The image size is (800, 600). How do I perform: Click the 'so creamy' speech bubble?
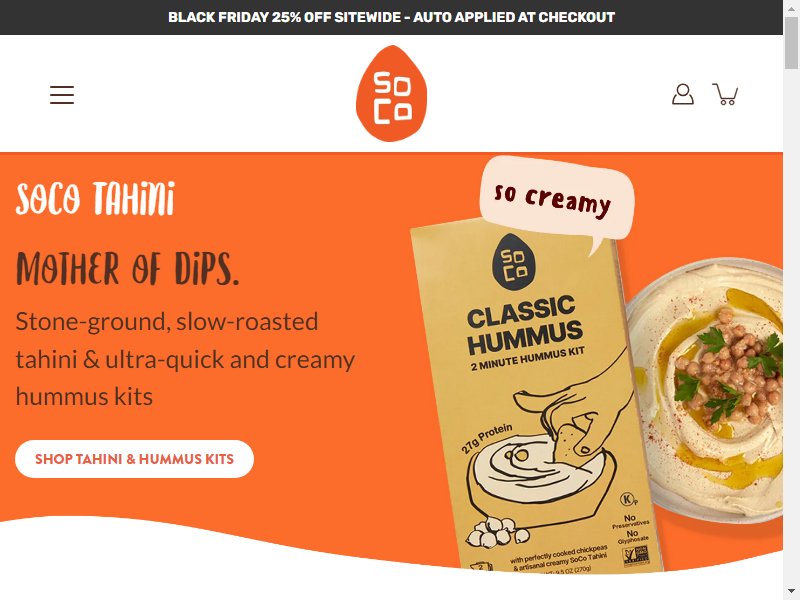pos(557,199)
